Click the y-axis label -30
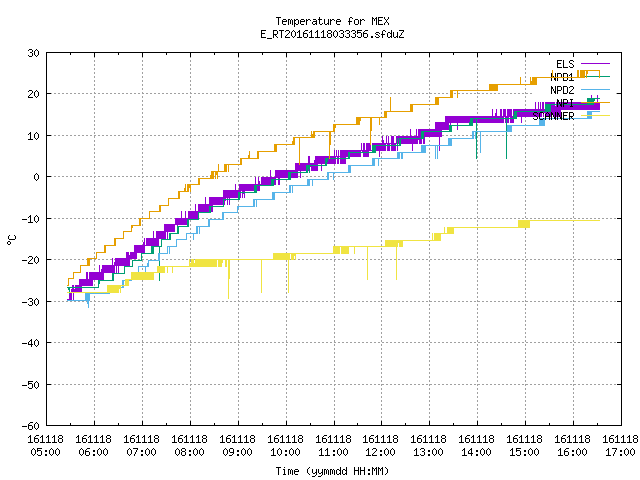 [x=31, y=302]
